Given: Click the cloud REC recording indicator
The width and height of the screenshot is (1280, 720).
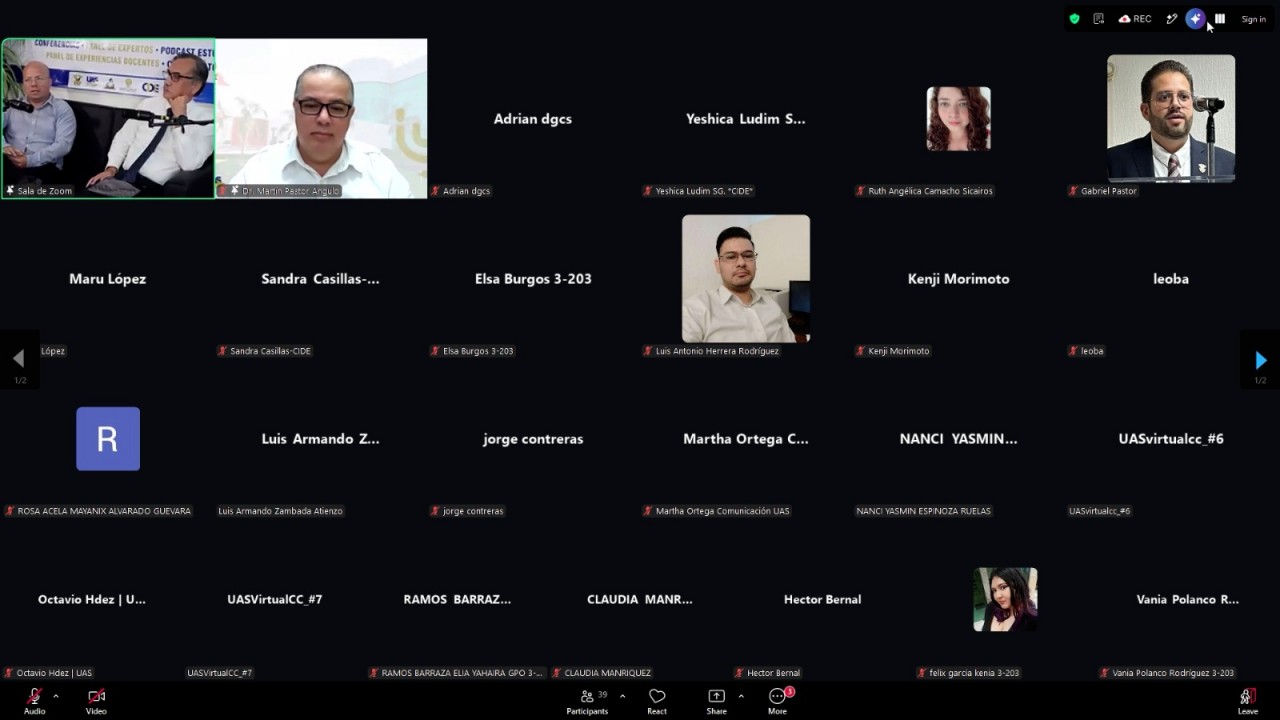Looking at the screenshot, I should tap(1135, 19).
